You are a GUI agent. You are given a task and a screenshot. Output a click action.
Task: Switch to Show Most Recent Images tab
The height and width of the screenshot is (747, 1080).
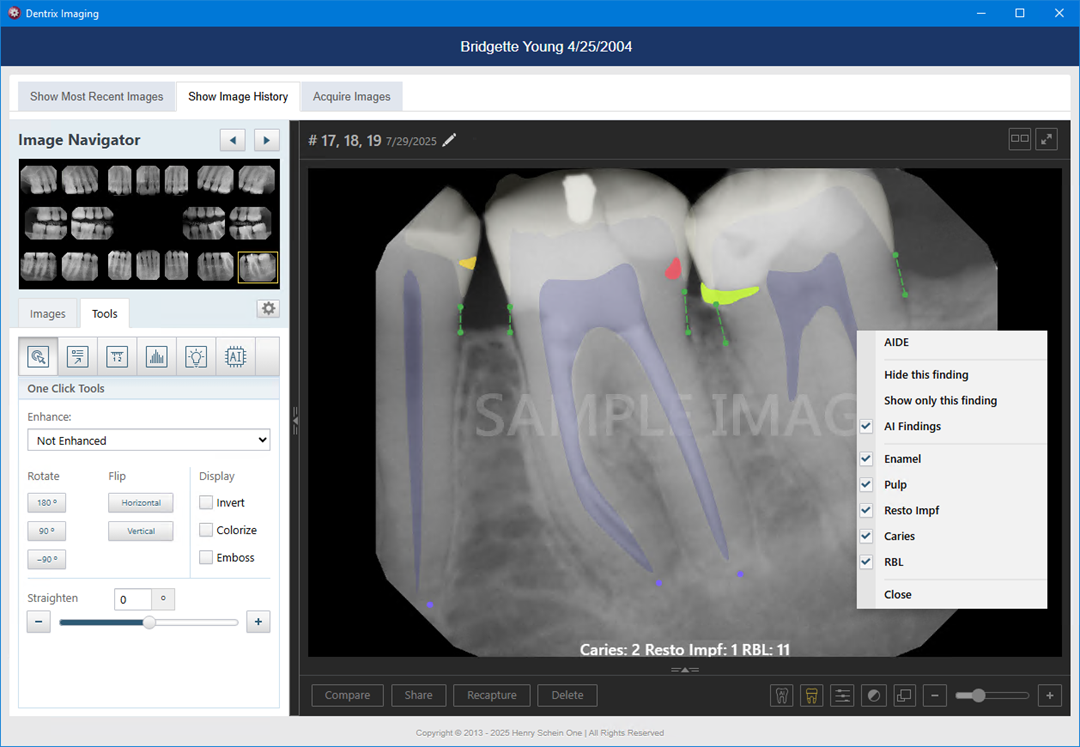click(96, 96)
